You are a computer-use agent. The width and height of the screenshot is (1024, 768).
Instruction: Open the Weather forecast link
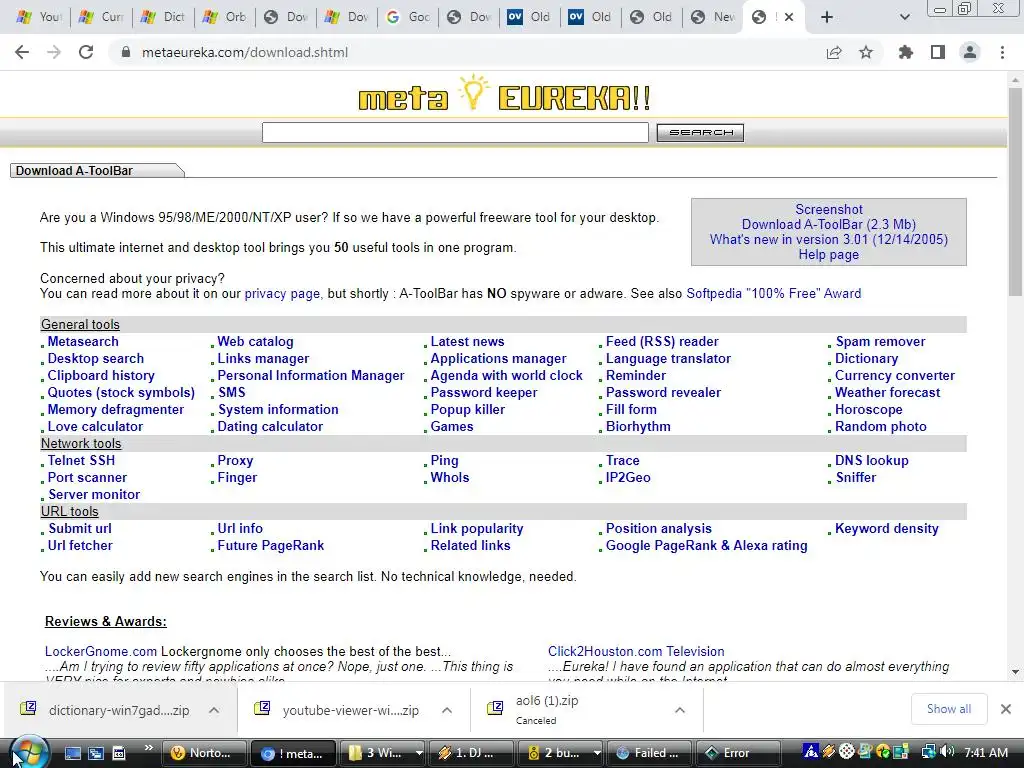(x=888, y=392)
